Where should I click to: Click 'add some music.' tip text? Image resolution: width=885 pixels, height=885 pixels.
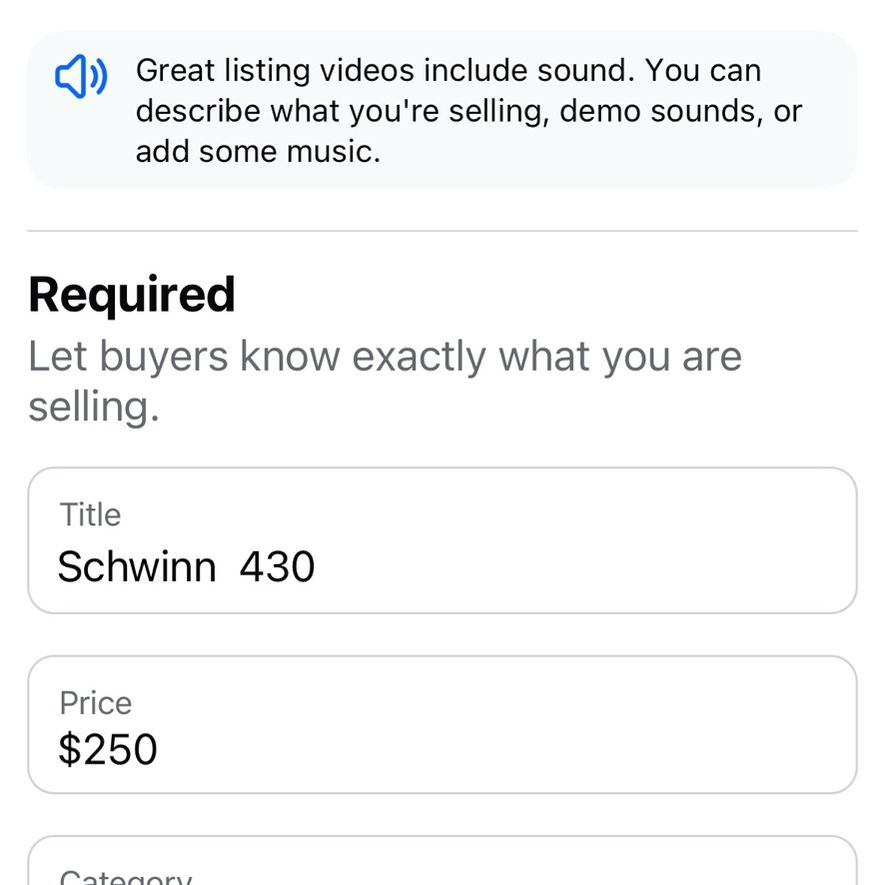[259, 152]
